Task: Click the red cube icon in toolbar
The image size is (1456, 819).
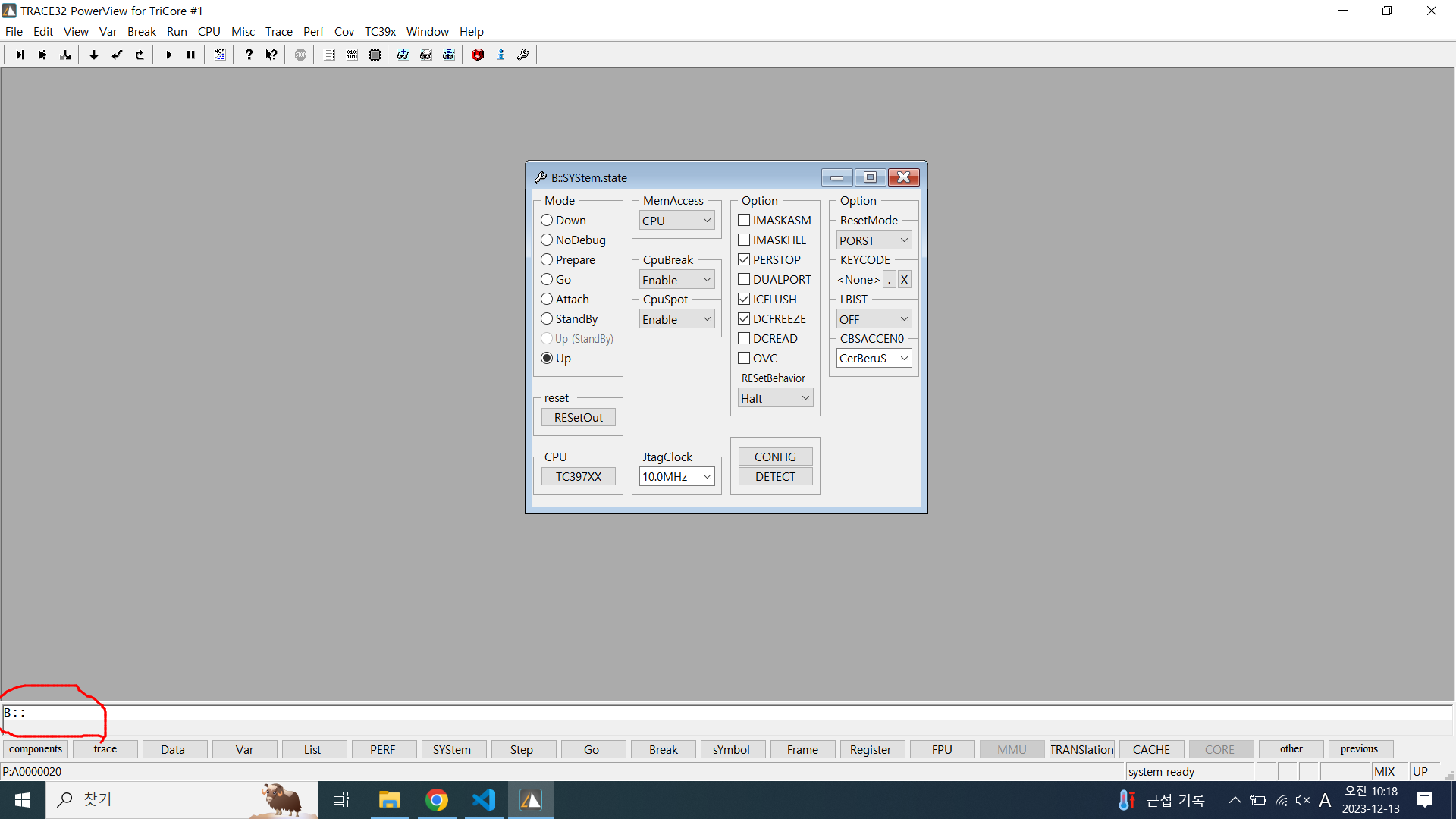Action: [478, 55]
